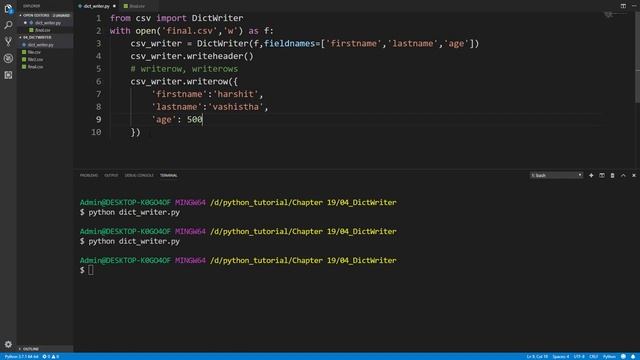Screen dimensions: 640x360
Task: Click line number 1 in gutter
Action: (98, 18)
